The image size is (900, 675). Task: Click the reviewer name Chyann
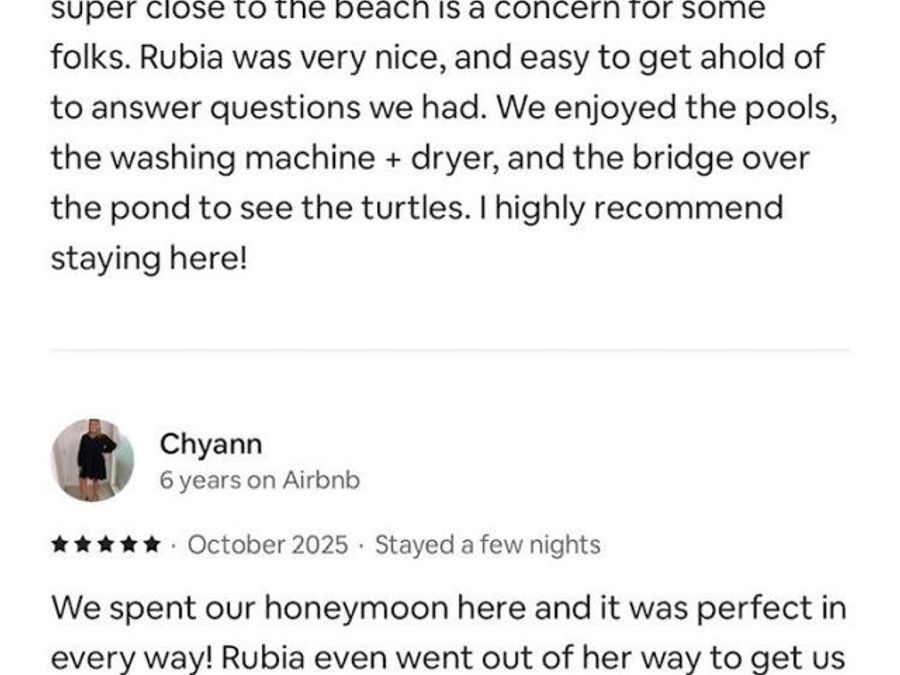point(211,444)
